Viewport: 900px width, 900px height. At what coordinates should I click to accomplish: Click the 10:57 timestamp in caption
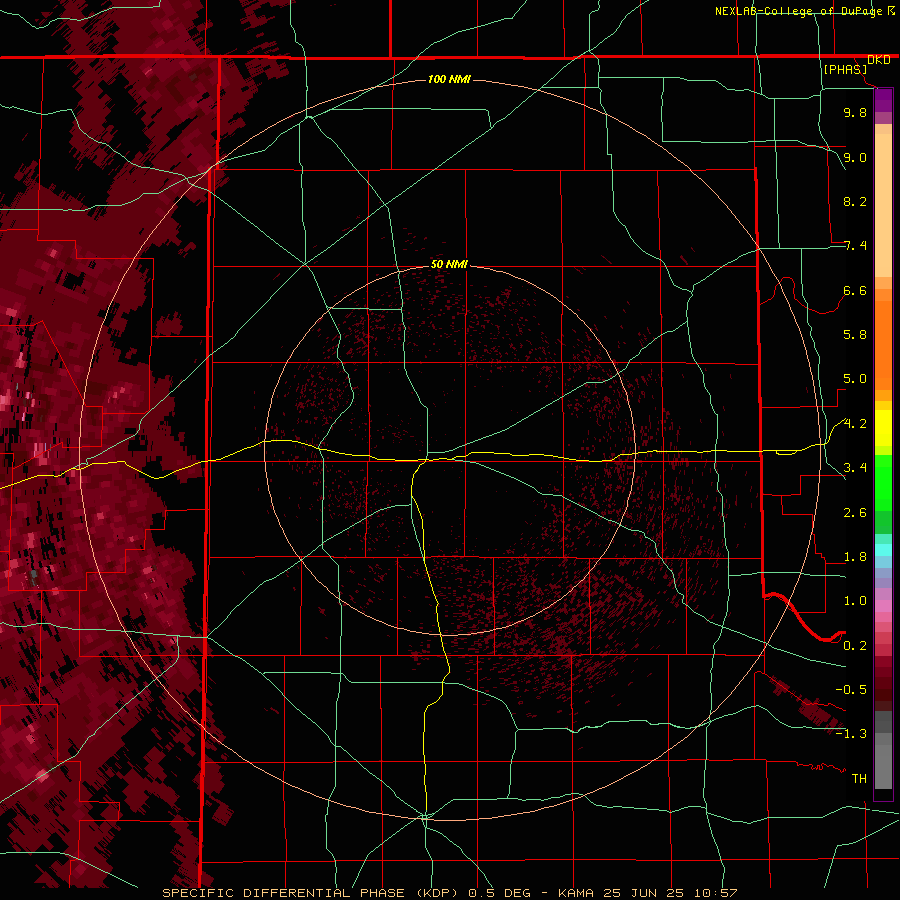715,893
